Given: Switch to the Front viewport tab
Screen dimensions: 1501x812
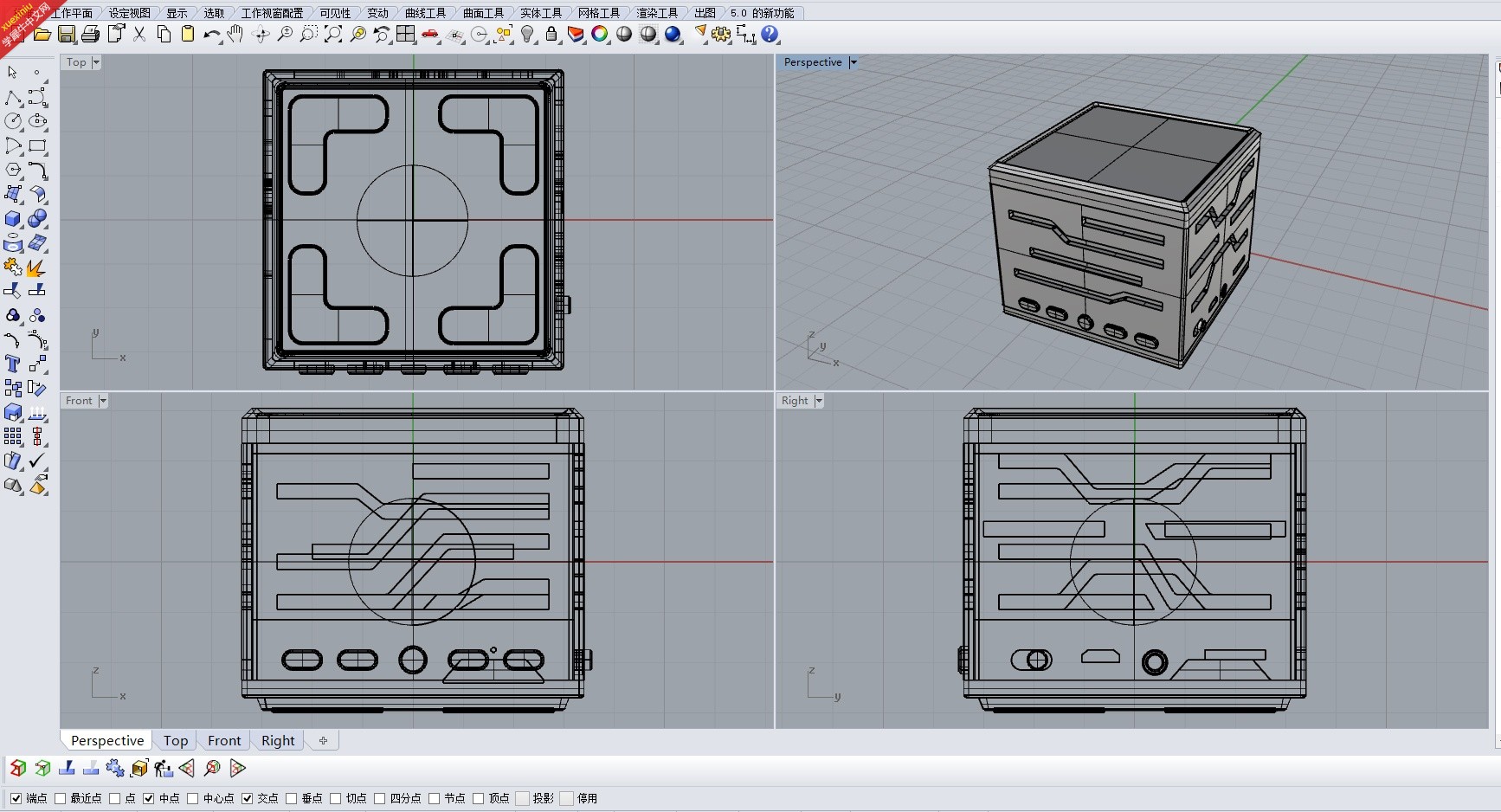Looking at the screenshot, I should [x=224, y=741].
